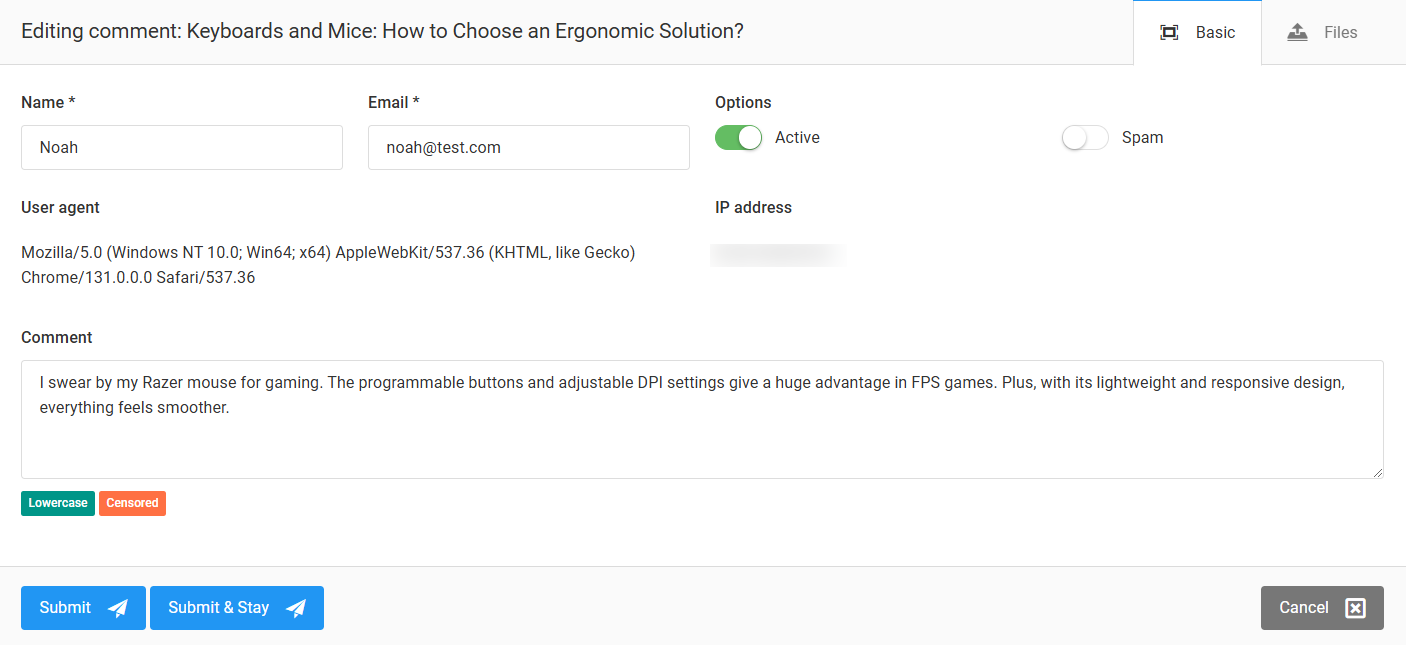Click the paper plane icon on Submit
This screenshot has height=645, width=1406.
click(x=118, y=608)
